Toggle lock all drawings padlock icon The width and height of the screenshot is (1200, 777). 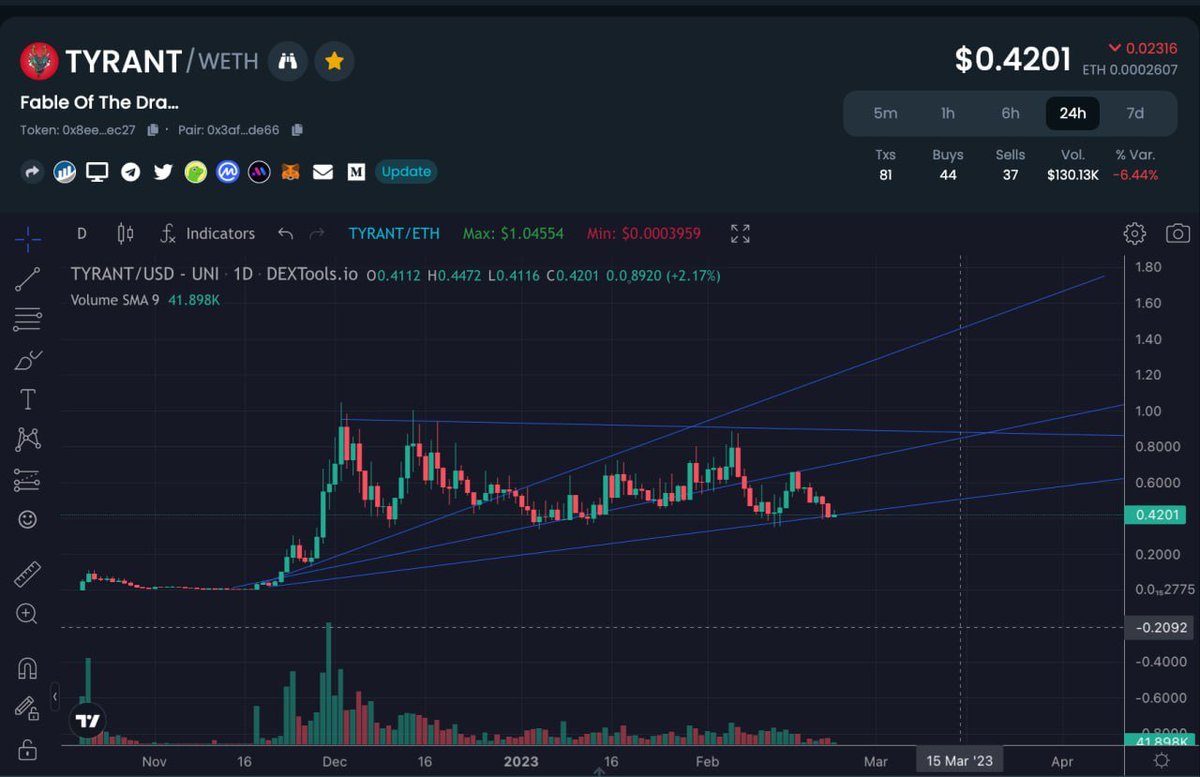click(x=28, y=749)
